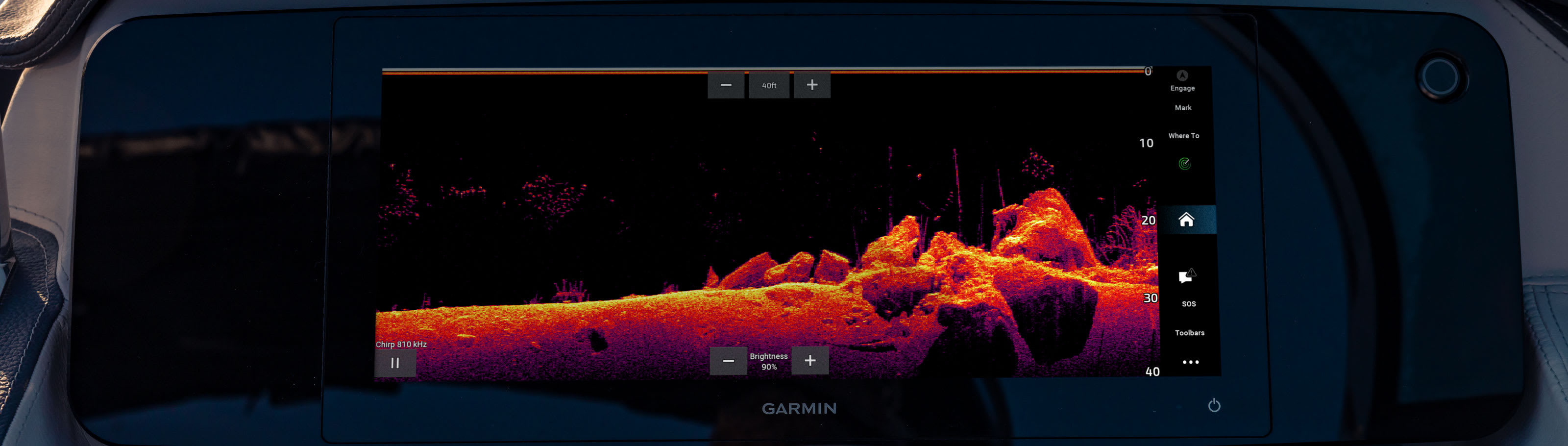Open the warning messages icon
The image size is (1568, 446).
tap(1186, 276)
